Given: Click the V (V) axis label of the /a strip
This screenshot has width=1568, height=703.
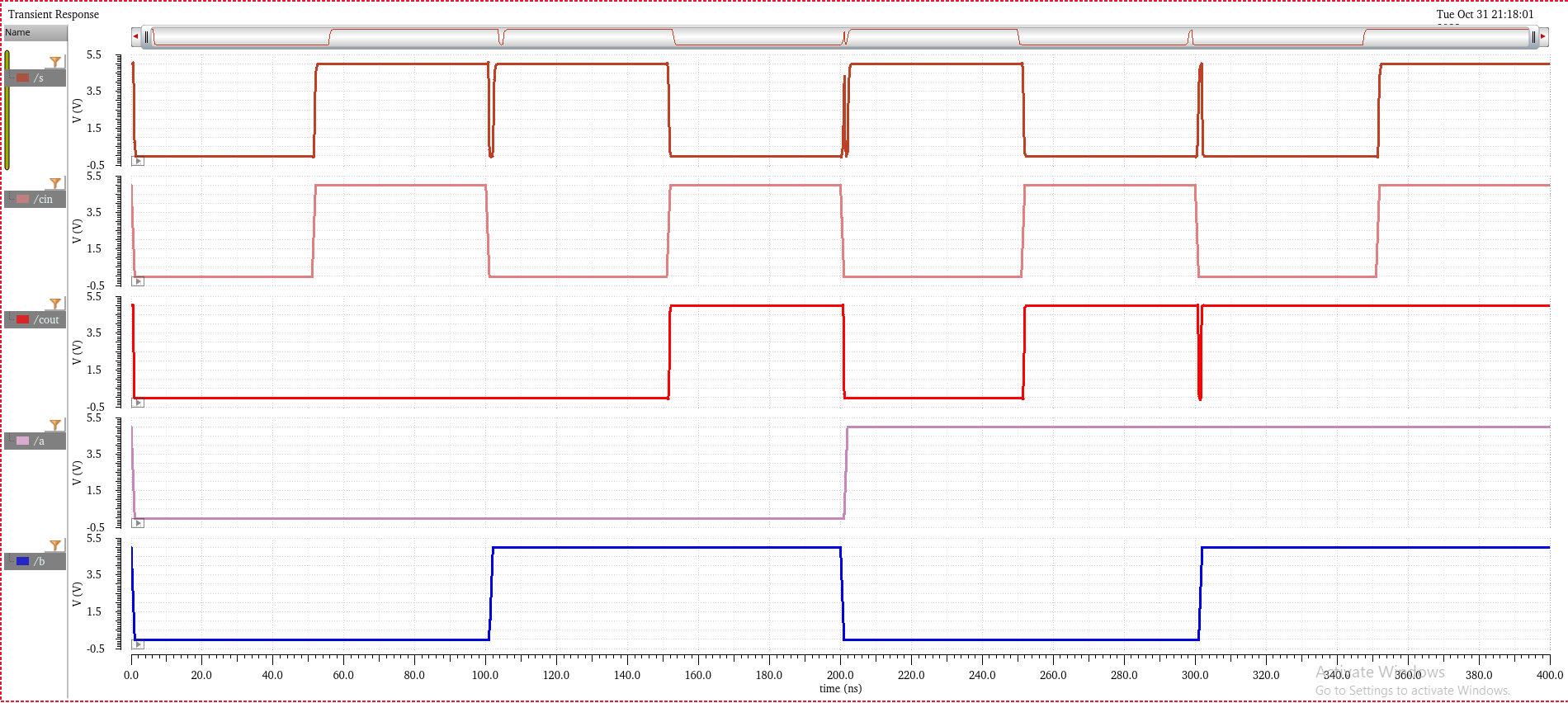Looking at the screenshot, I should (x=77, y=473).
